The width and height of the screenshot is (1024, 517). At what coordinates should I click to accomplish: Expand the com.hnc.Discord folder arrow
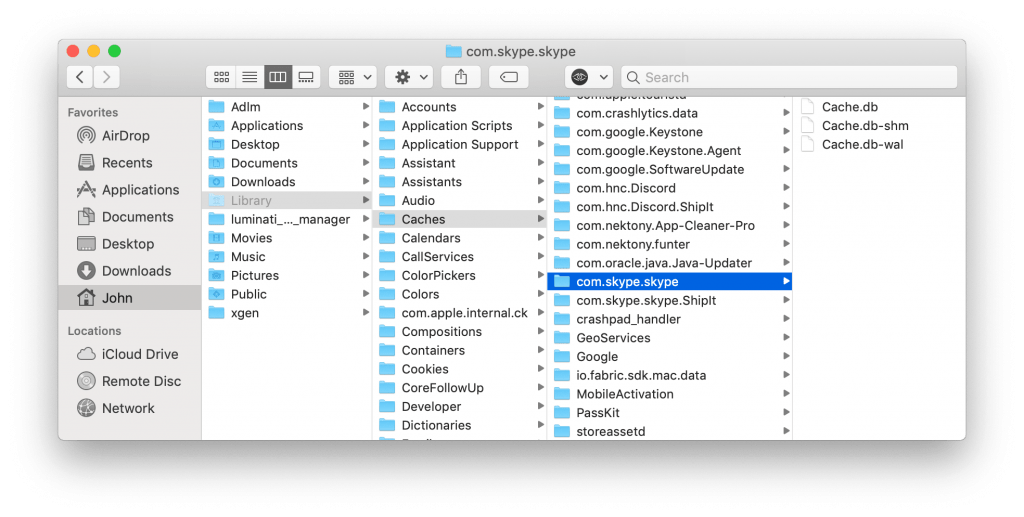coord(786,188)
